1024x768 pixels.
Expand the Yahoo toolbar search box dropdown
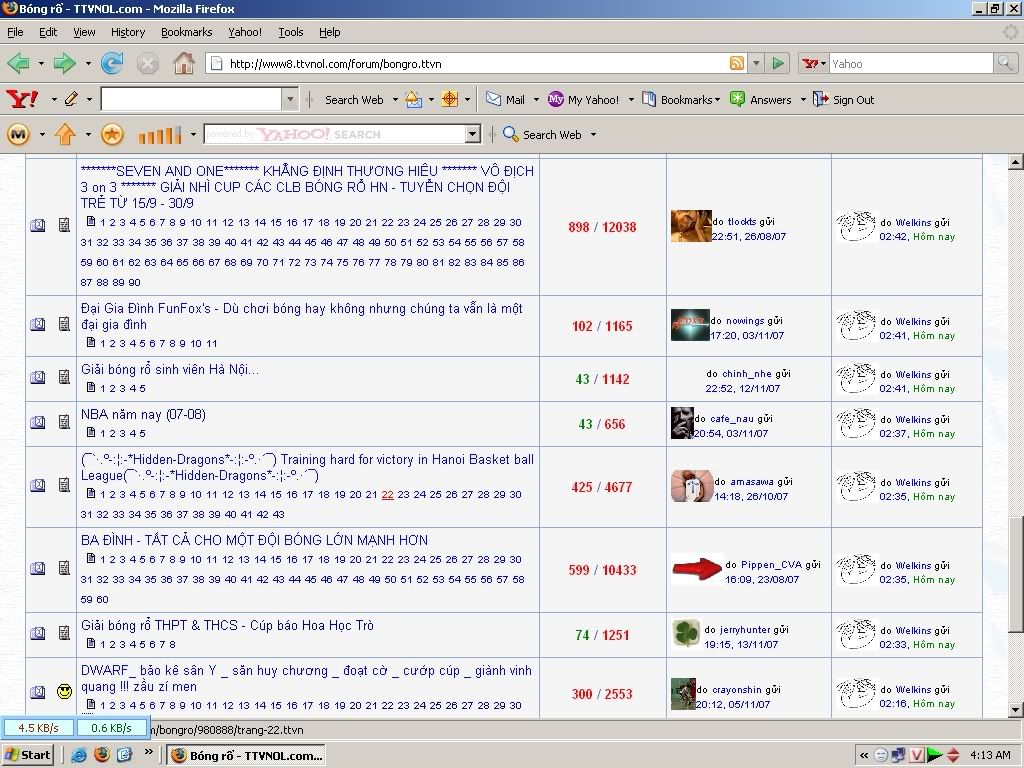click(290, 99)
